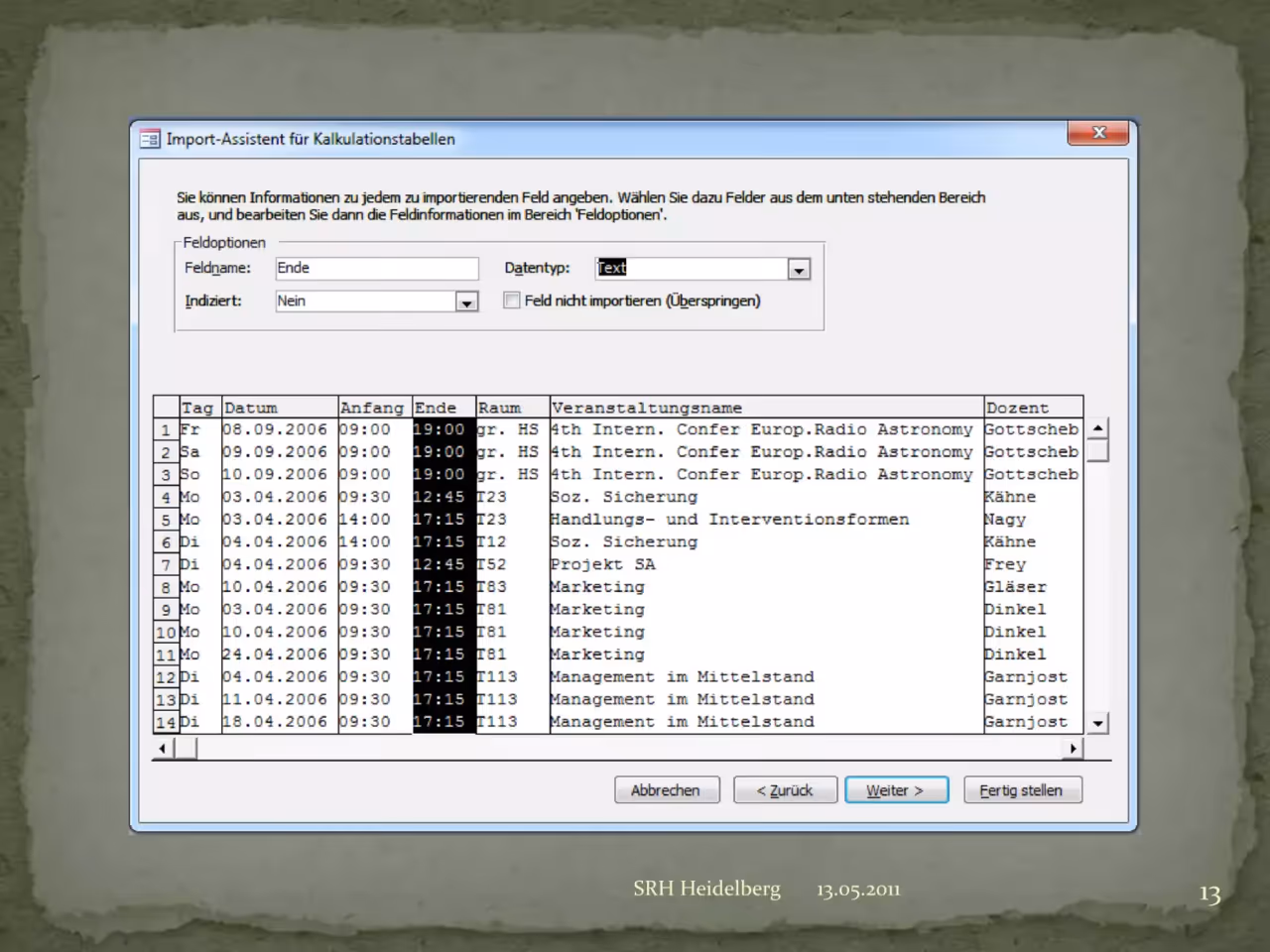Select the Veranstaltungsname column header
The image size is (1270, 952).
pos(766,408)
